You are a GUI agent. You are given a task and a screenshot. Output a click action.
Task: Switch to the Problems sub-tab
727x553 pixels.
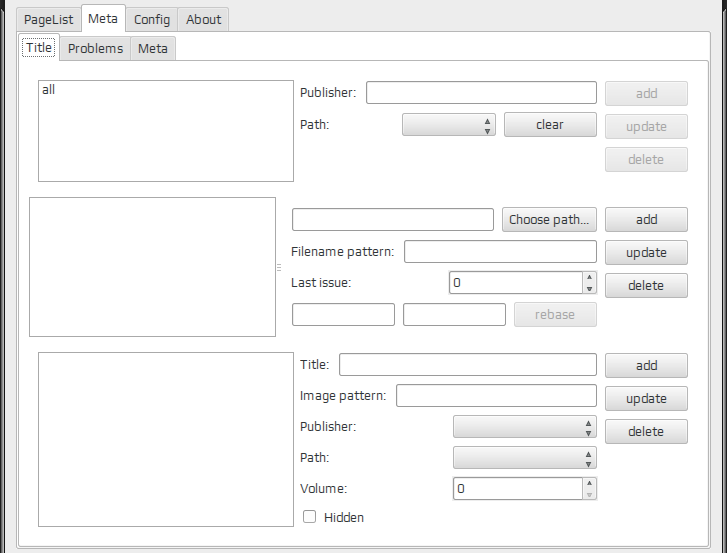(96, 48)
